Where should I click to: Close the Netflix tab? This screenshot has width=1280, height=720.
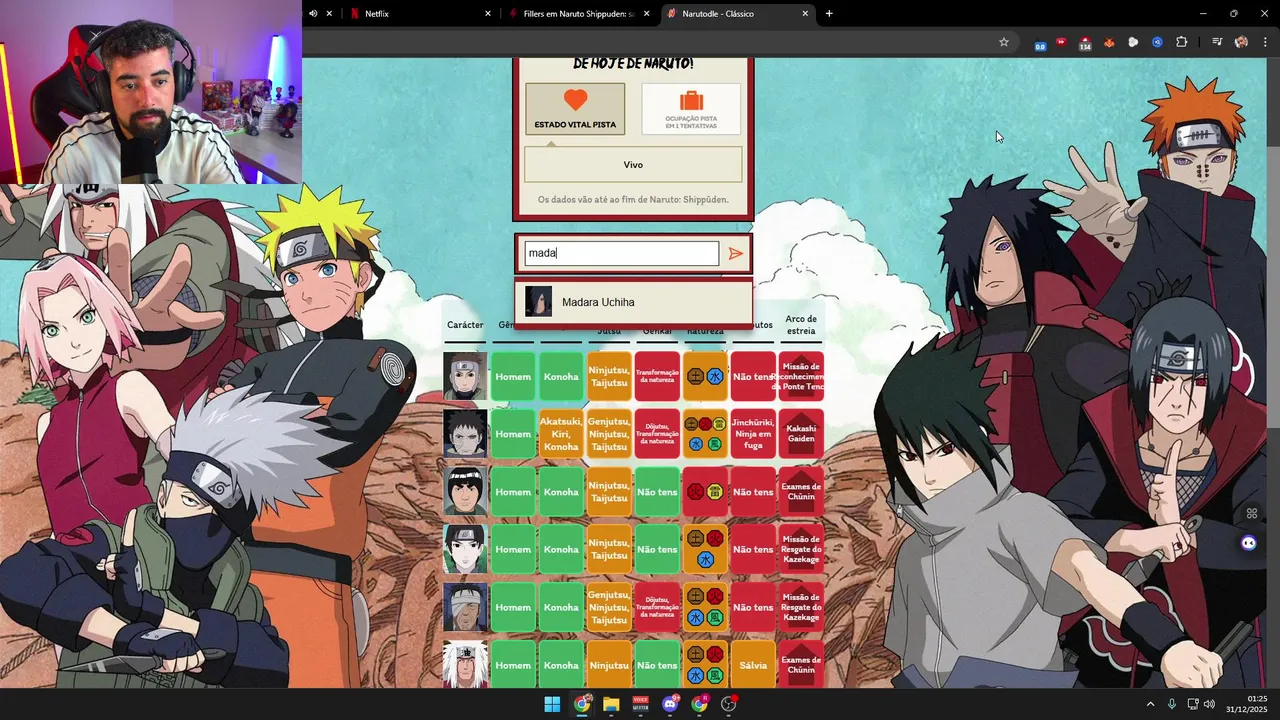[x=488, y=14]
